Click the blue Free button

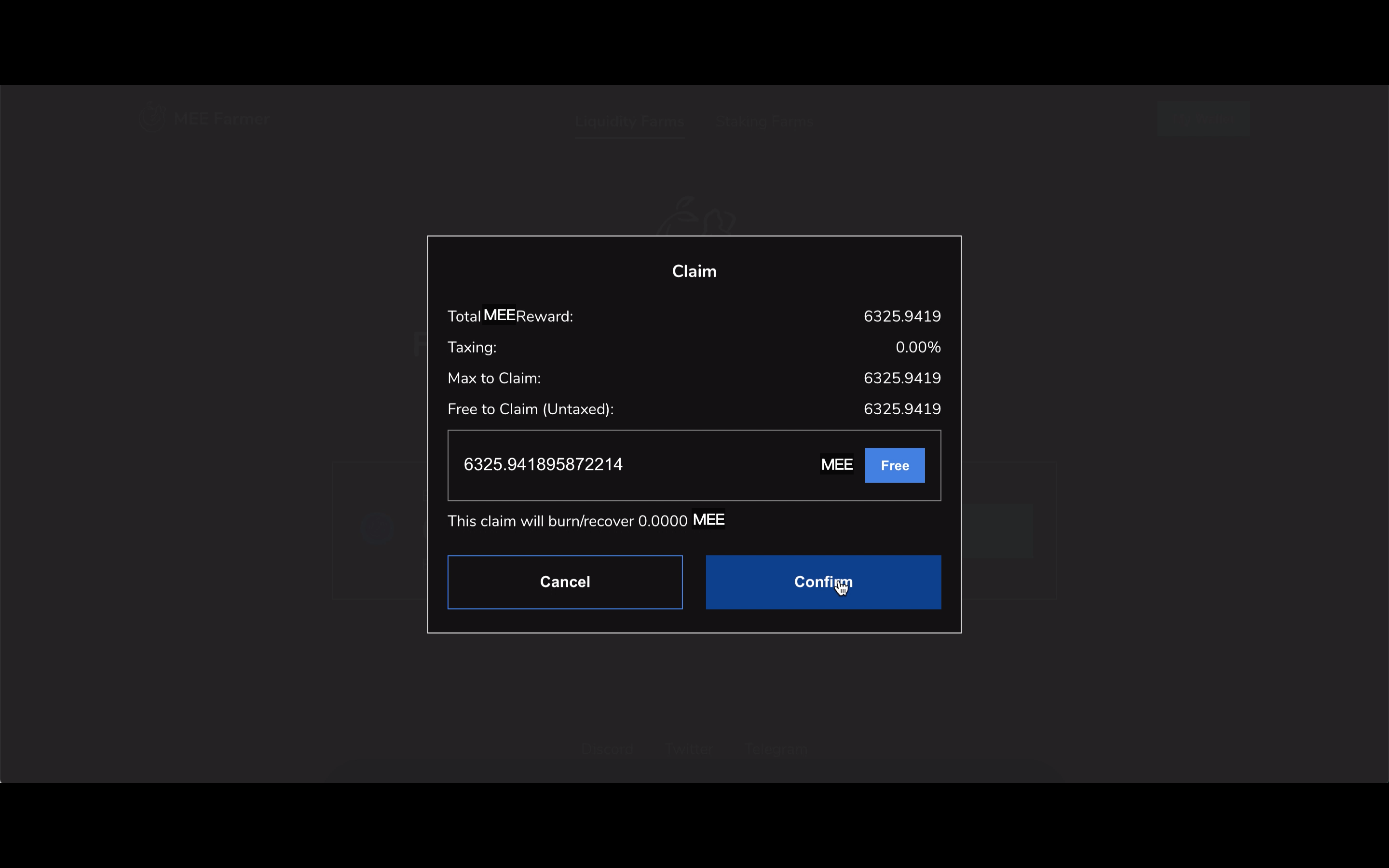tap(894, 465)
